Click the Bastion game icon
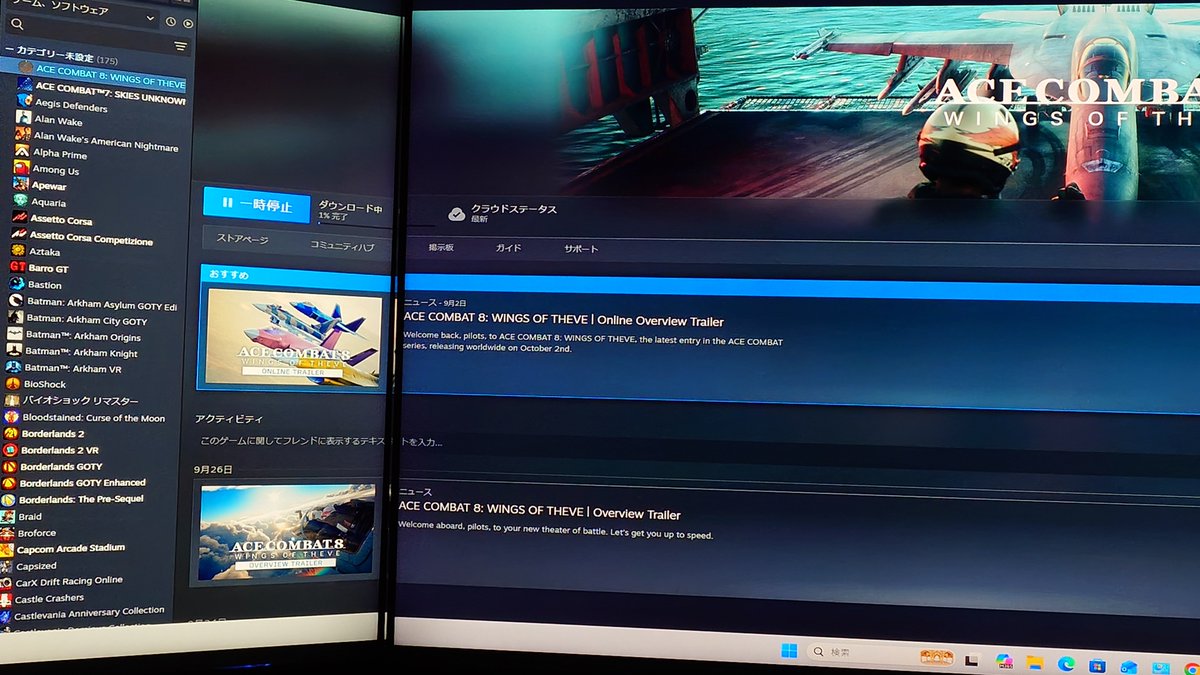 pyautogui.click(x=16, y=283)
